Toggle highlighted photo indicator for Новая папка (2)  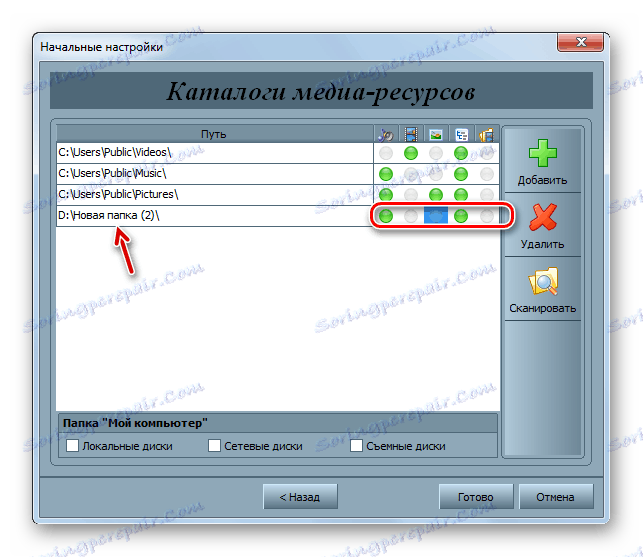[436, 216]
